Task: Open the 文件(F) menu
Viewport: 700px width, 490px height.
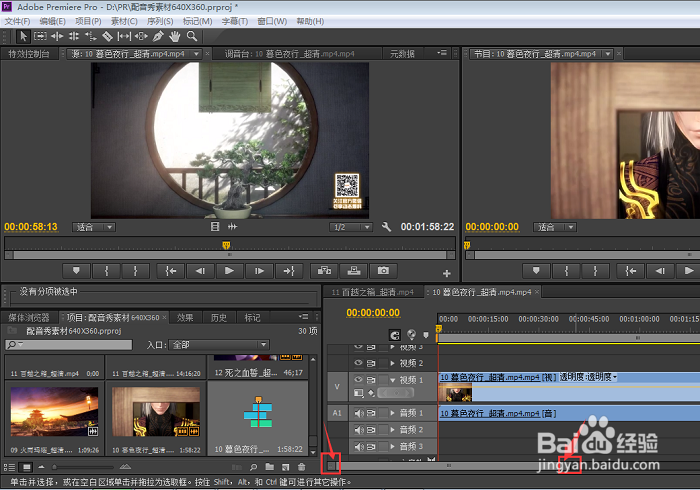Action: coord(17,21)
